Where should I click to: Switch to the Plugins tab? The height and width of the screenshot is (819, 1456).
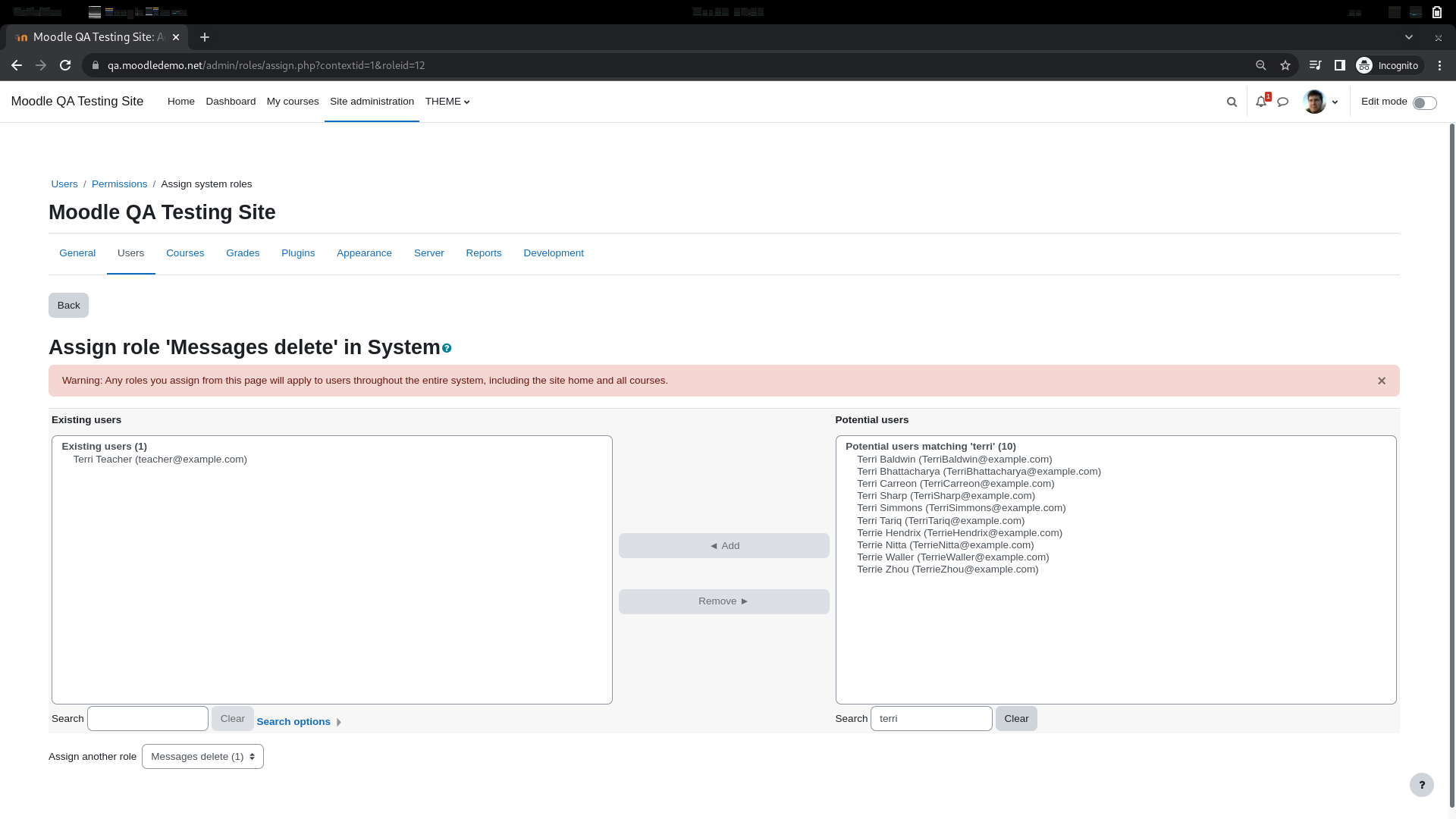point(298,253)
